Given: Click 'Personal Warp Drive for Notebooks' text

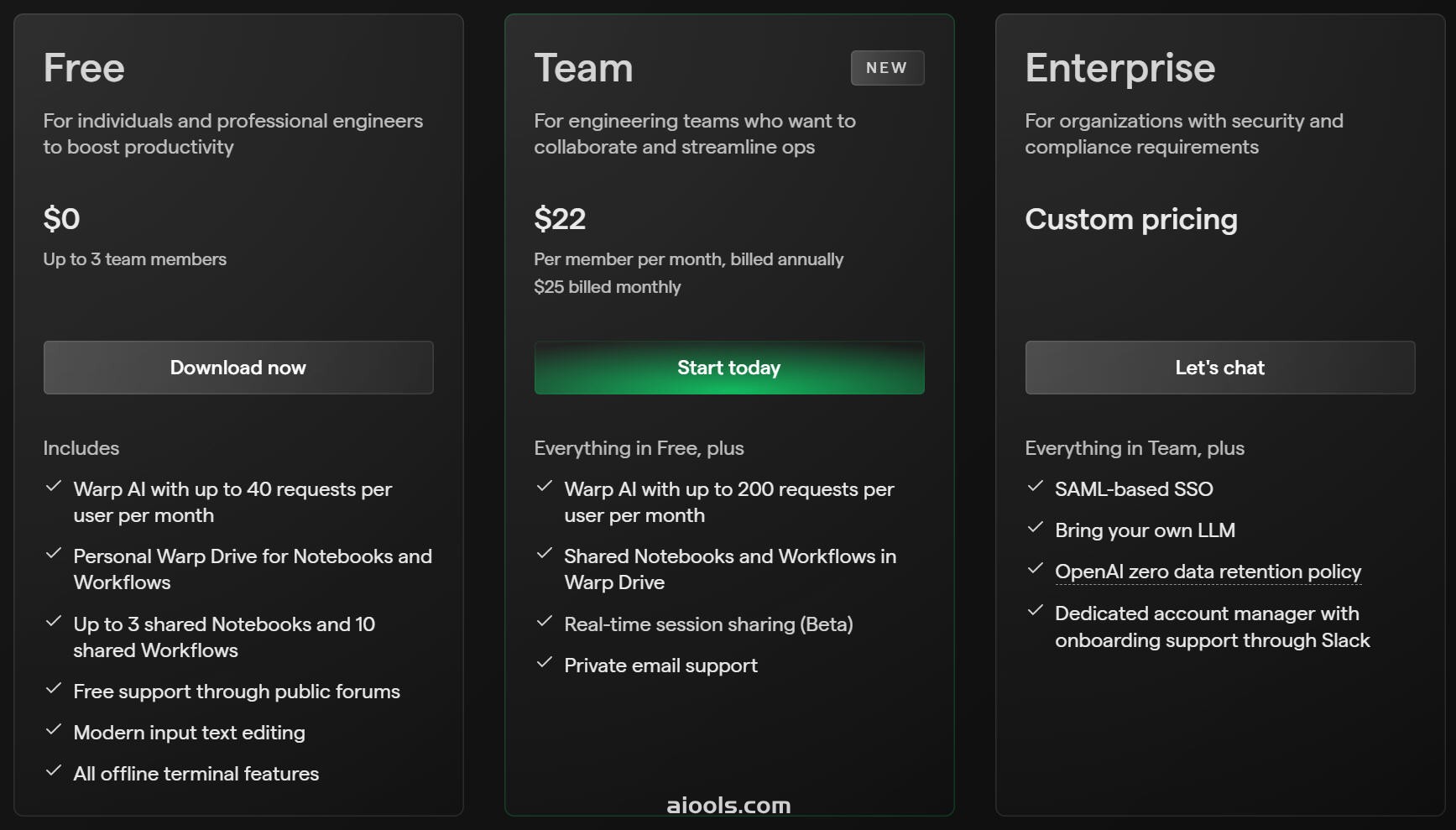Looking at the screenshot, I should pos(253,569).
